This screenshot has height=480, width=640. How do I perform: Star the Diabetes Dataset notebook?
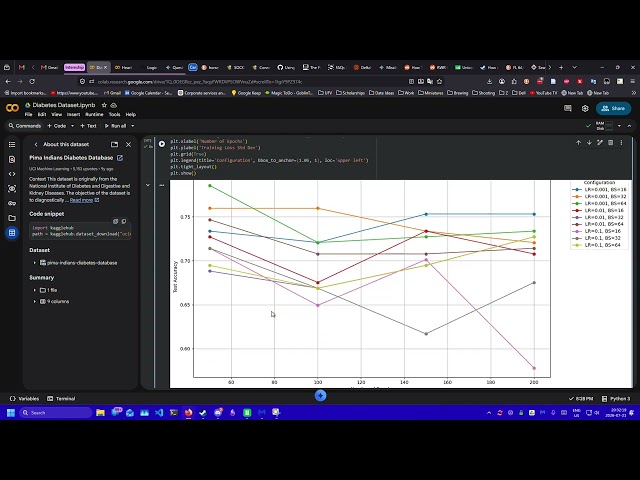click(104, 105)
